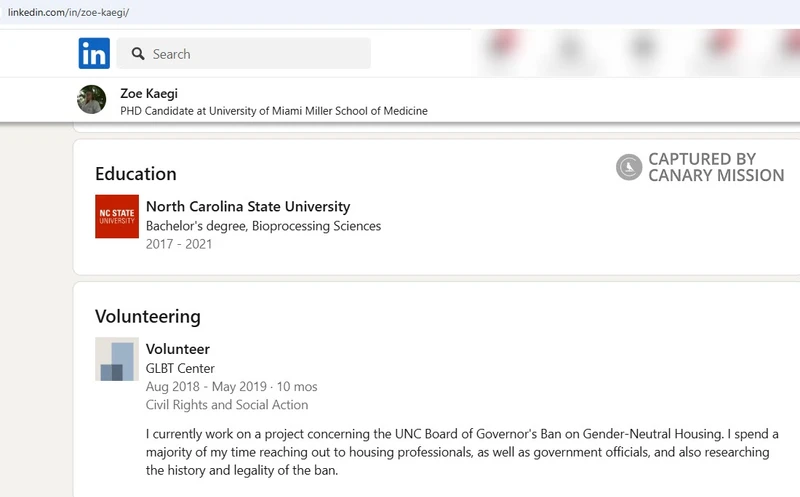This screenshot has width=800, height=497.
Task: Click the Volunteer role title
Action: (x=178, y=349)
